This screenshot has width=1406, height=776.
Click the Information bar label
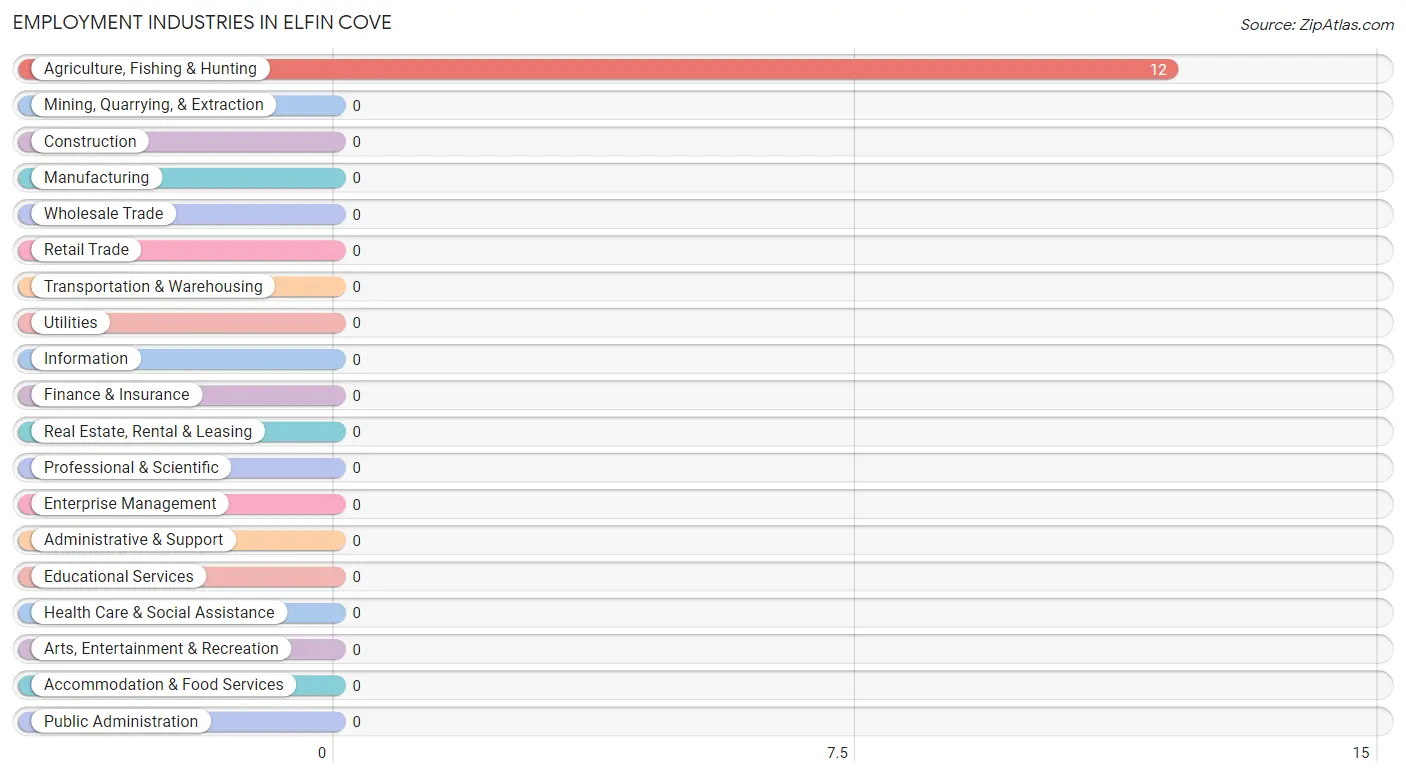86,359
